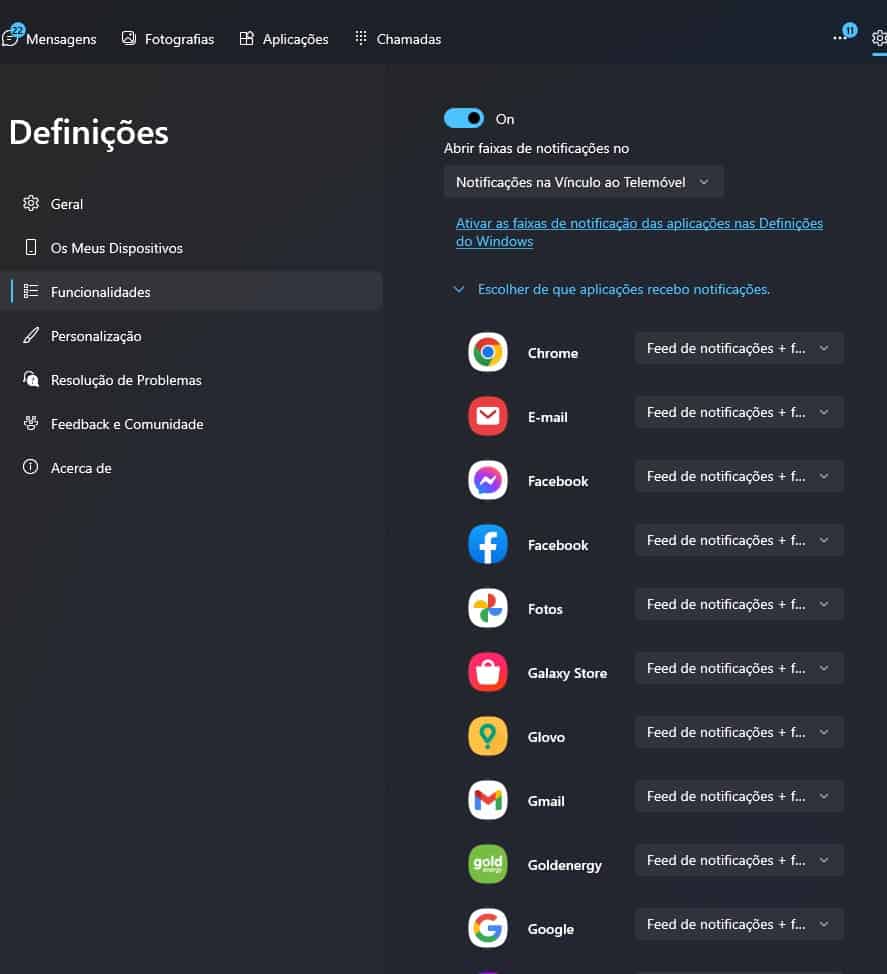Click the Acerca de info icon
Viewport: 887px width, 974px height.
point(30,467)
